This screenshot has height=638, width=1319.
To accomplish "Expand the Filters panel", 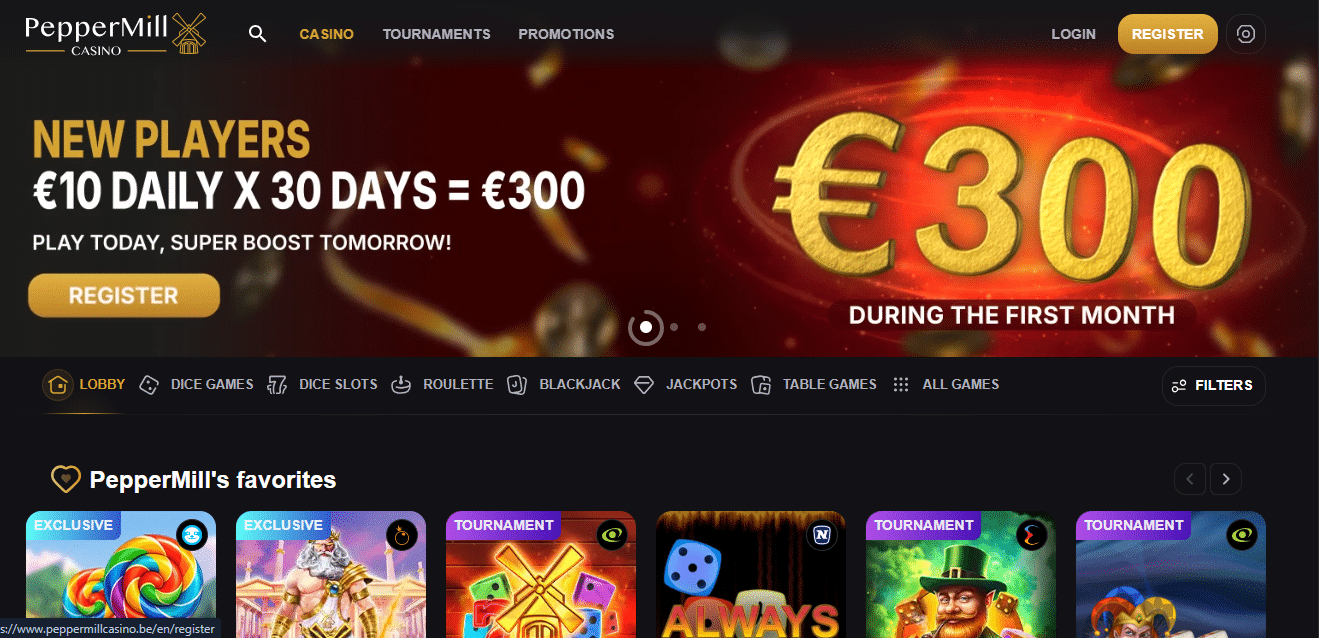I will click(x=1213, y=386).
